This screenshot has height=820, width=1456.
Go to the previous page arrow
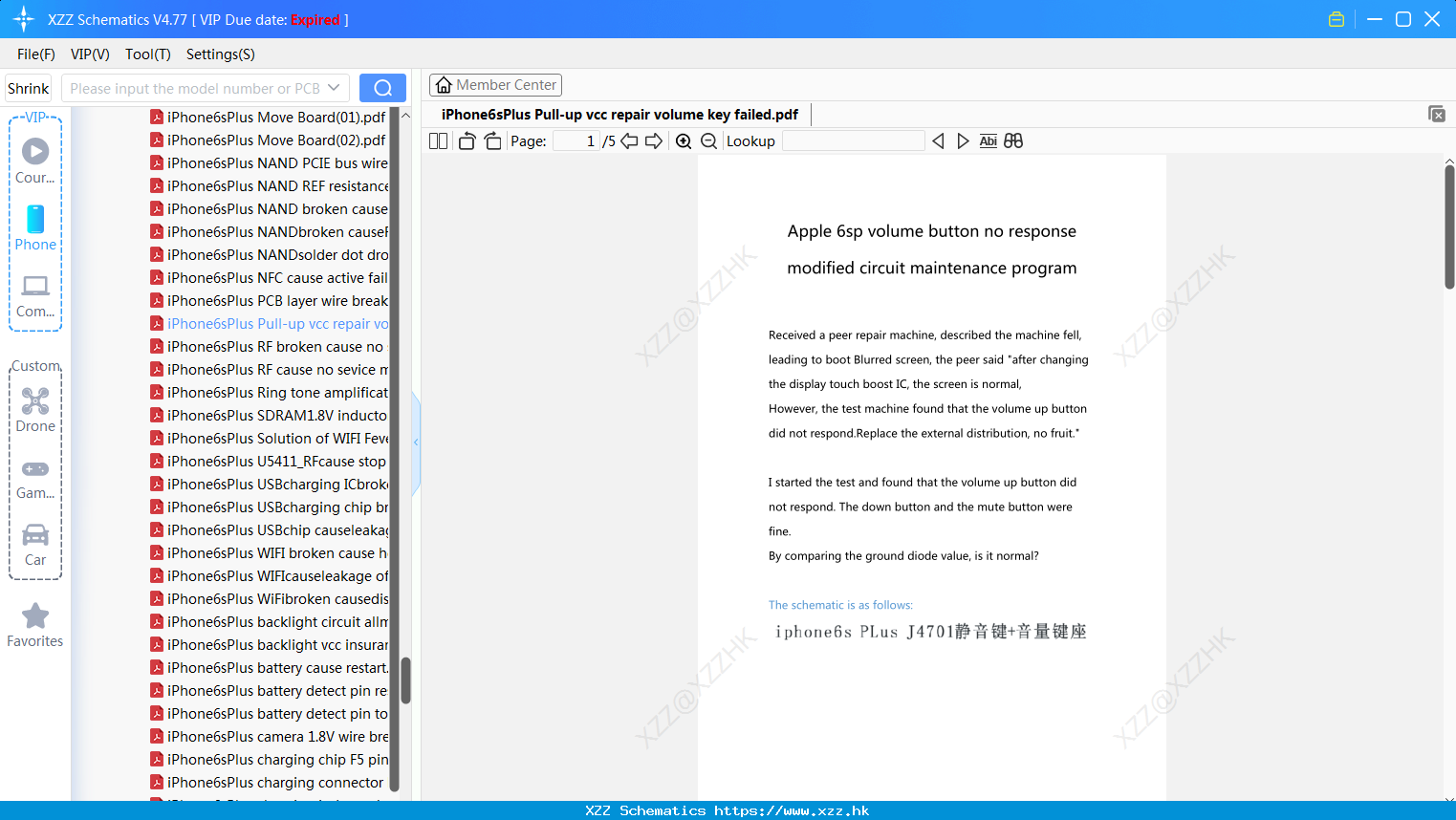tap(629, 141)
